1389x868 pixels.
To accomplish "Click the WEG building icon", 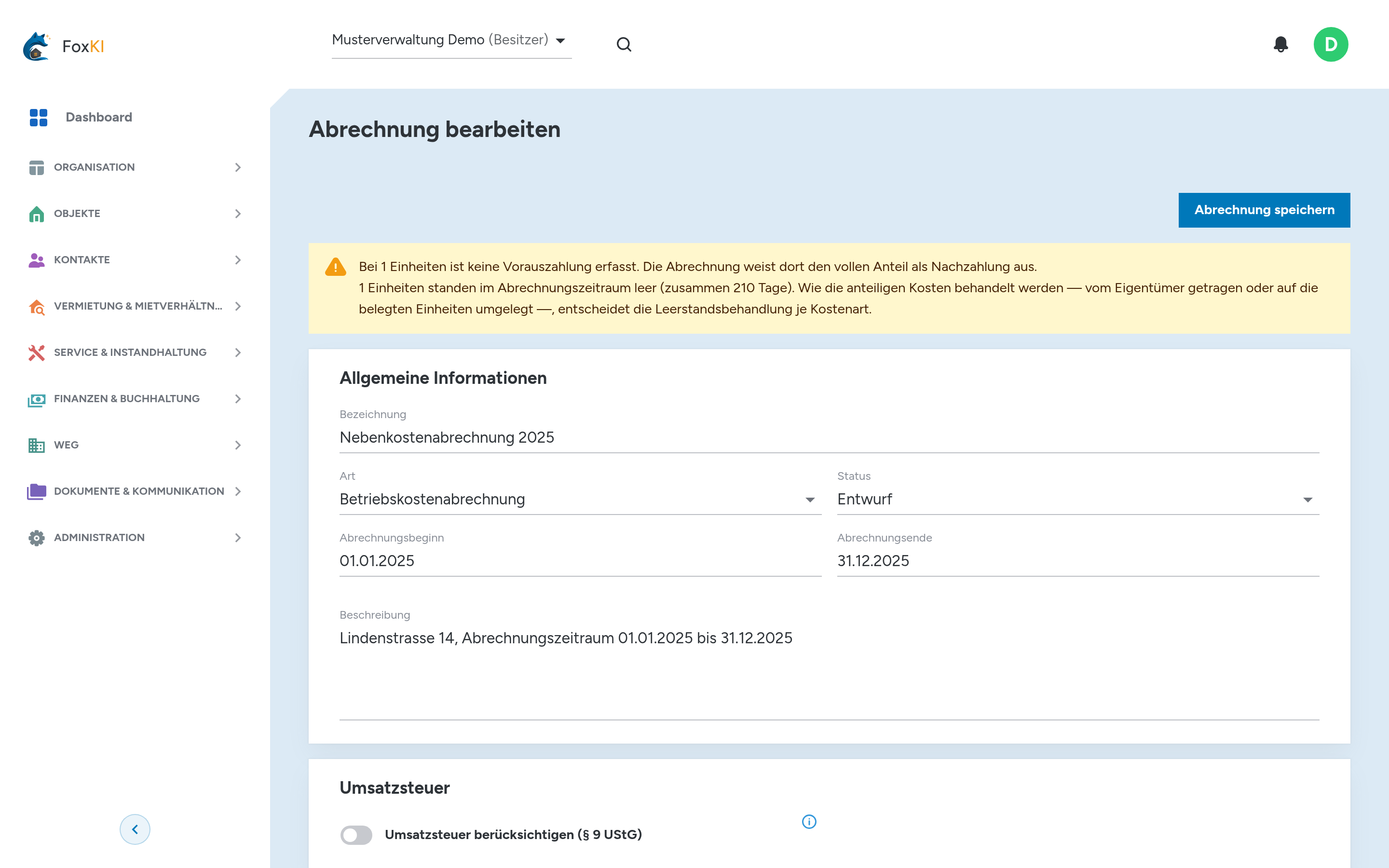I will click(36, 445).
